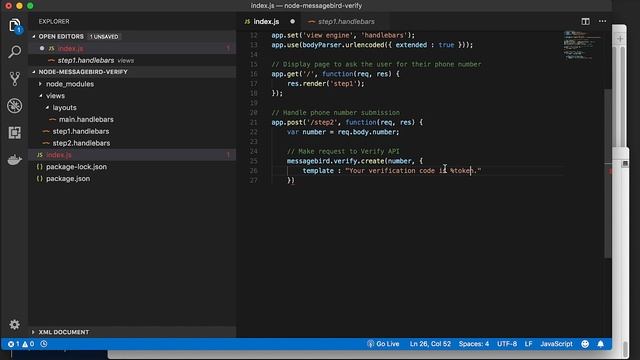Viewport: 640px width, 360px height.
Task: Click the app.post('/step2') line
Action: point(347,122)
